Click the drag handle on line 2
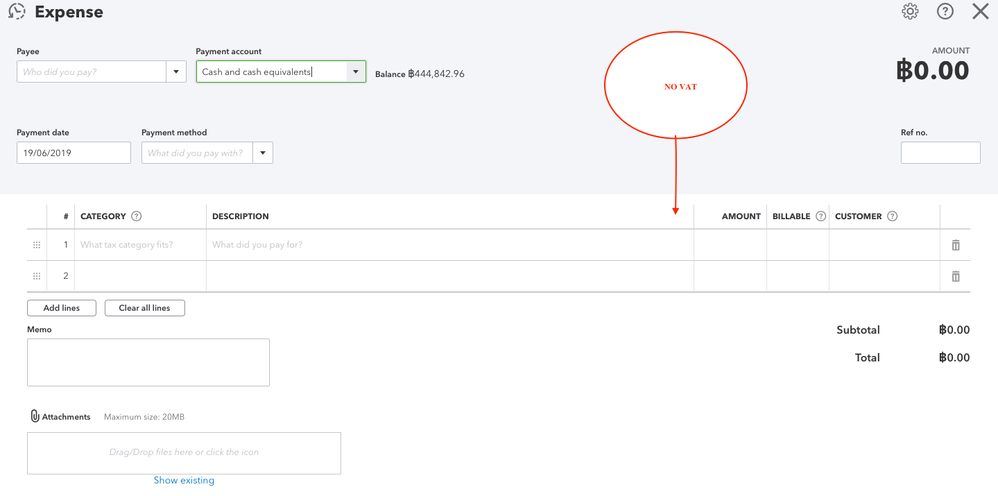The width and height of the screenshot is (998, 496). click(37, 276)
